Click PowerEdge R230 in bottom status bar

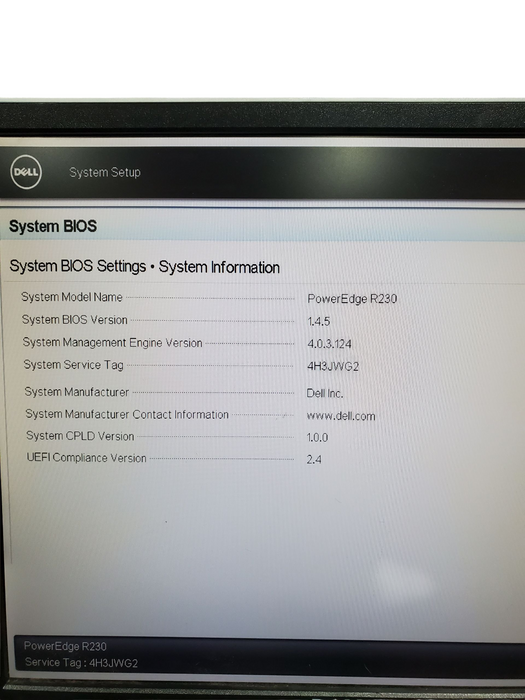(65, 646)
